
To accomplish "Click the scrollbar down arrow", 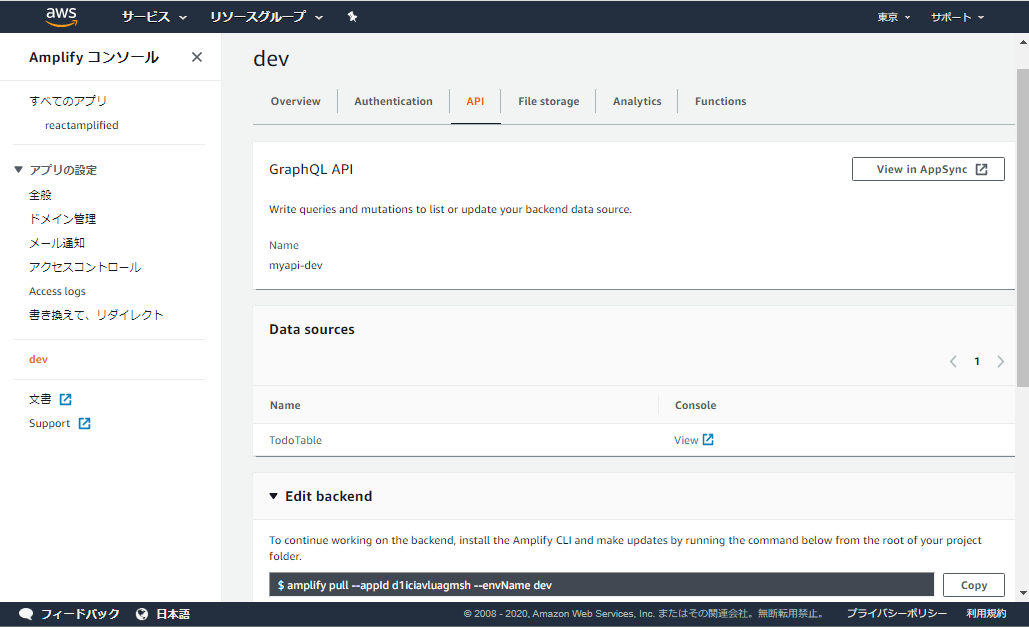I will 1023,593.
